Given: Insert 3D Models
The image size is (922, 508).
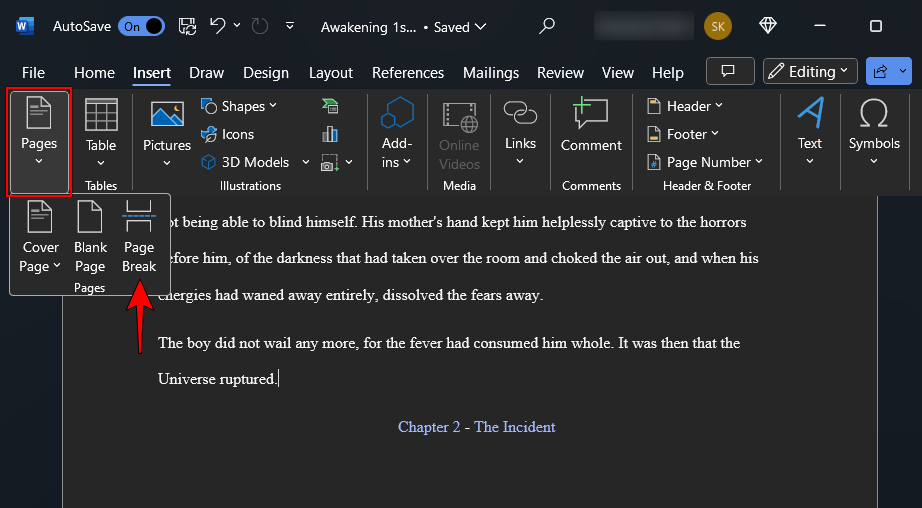Looking at the screenshot, I should [245, 162].
